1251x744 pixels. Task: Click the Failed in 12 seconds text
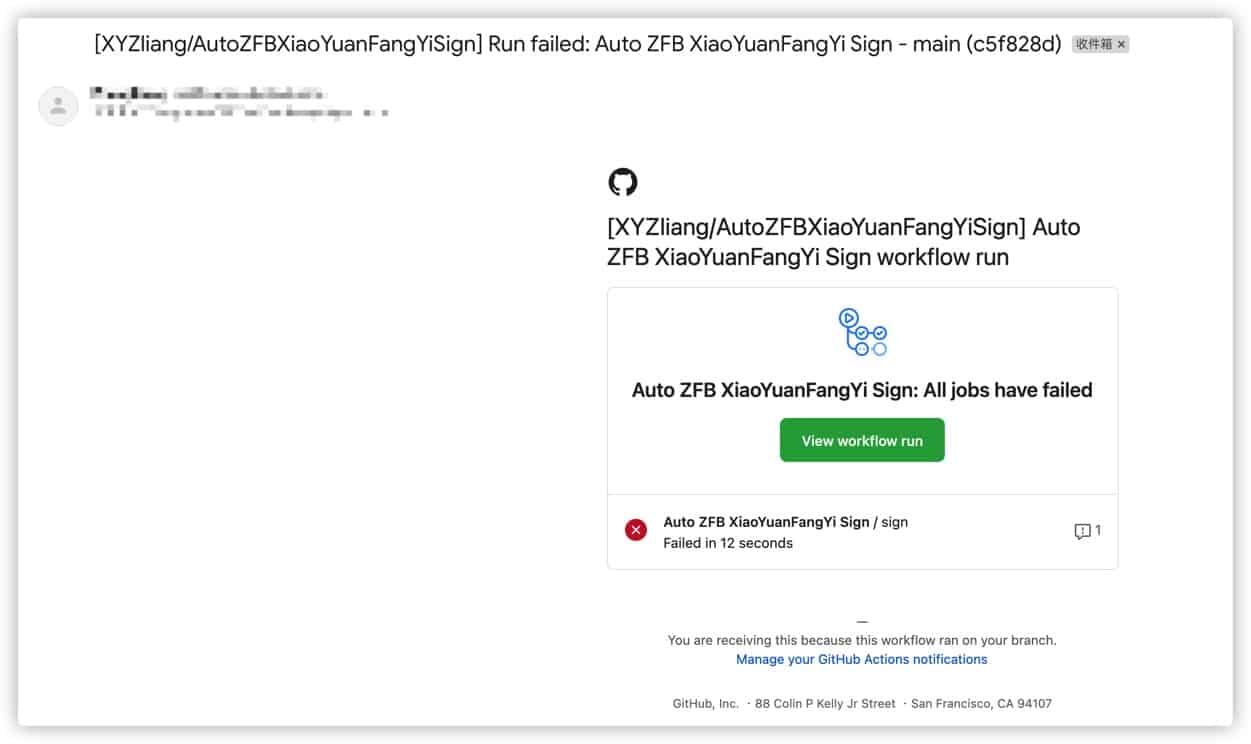(x=728, y=543)
